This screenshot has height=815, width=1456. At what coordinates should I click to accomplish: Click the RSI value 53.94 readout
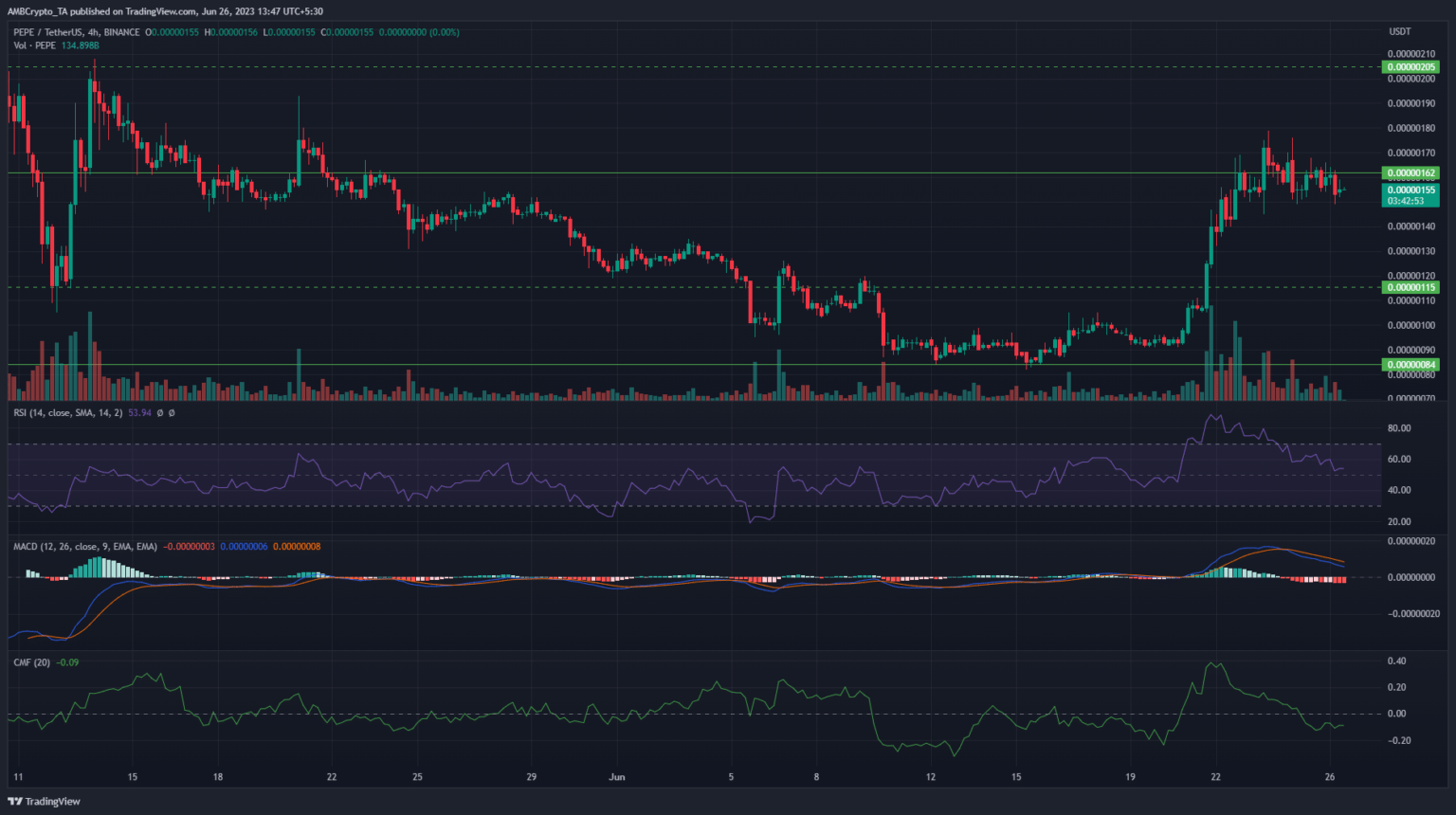140,413
